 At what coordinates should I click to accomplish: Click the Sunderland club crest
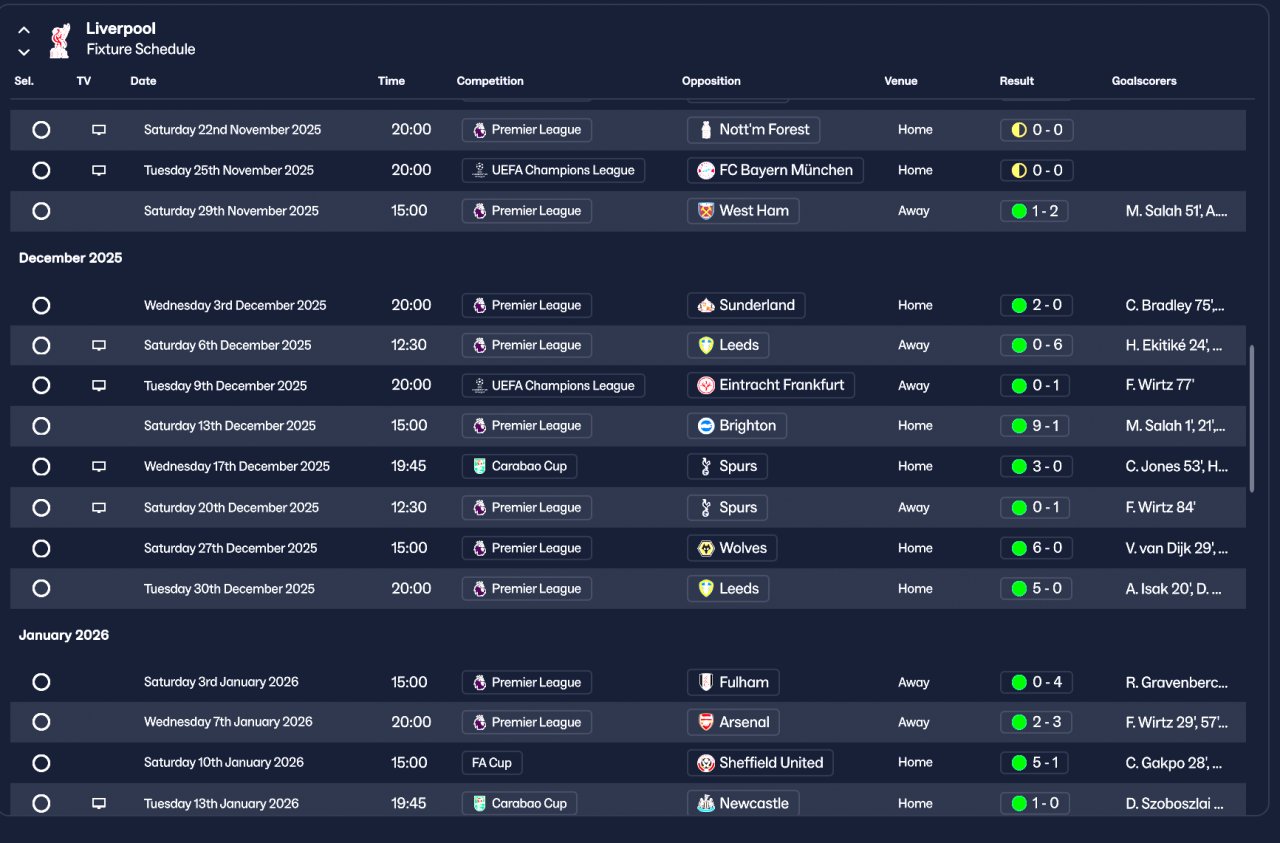[706, 306]
